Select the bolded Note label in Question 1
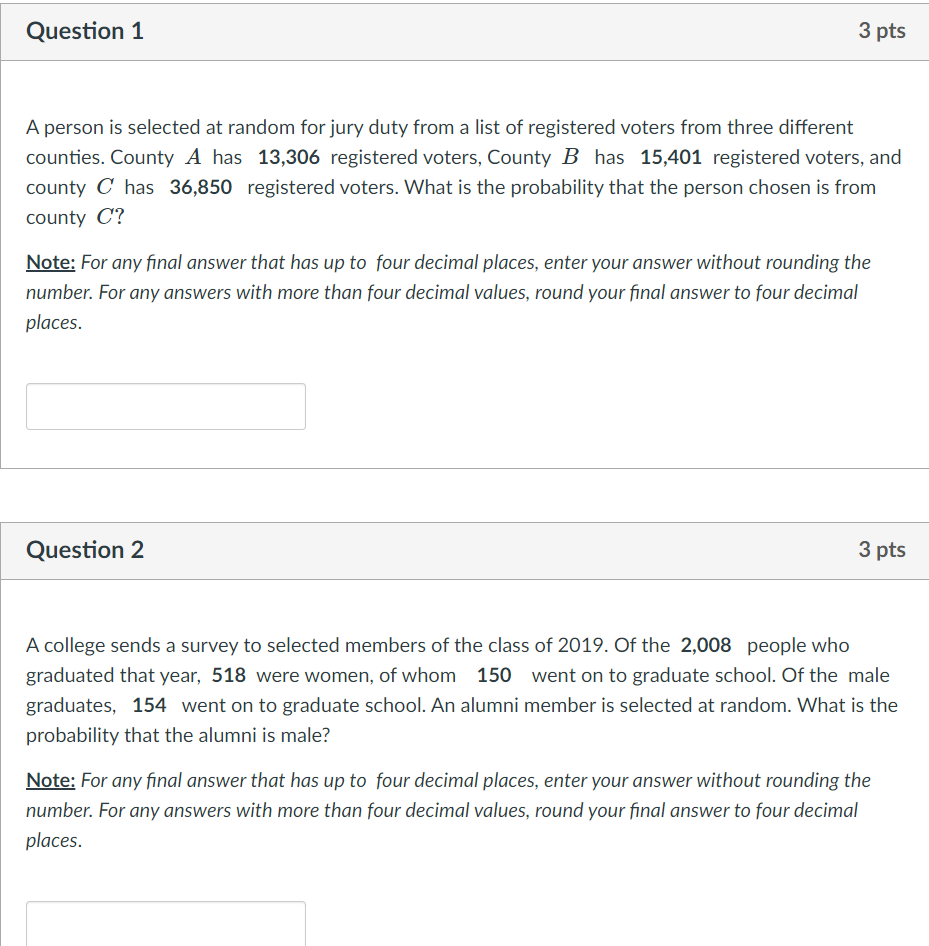 [x=50, y=262]
